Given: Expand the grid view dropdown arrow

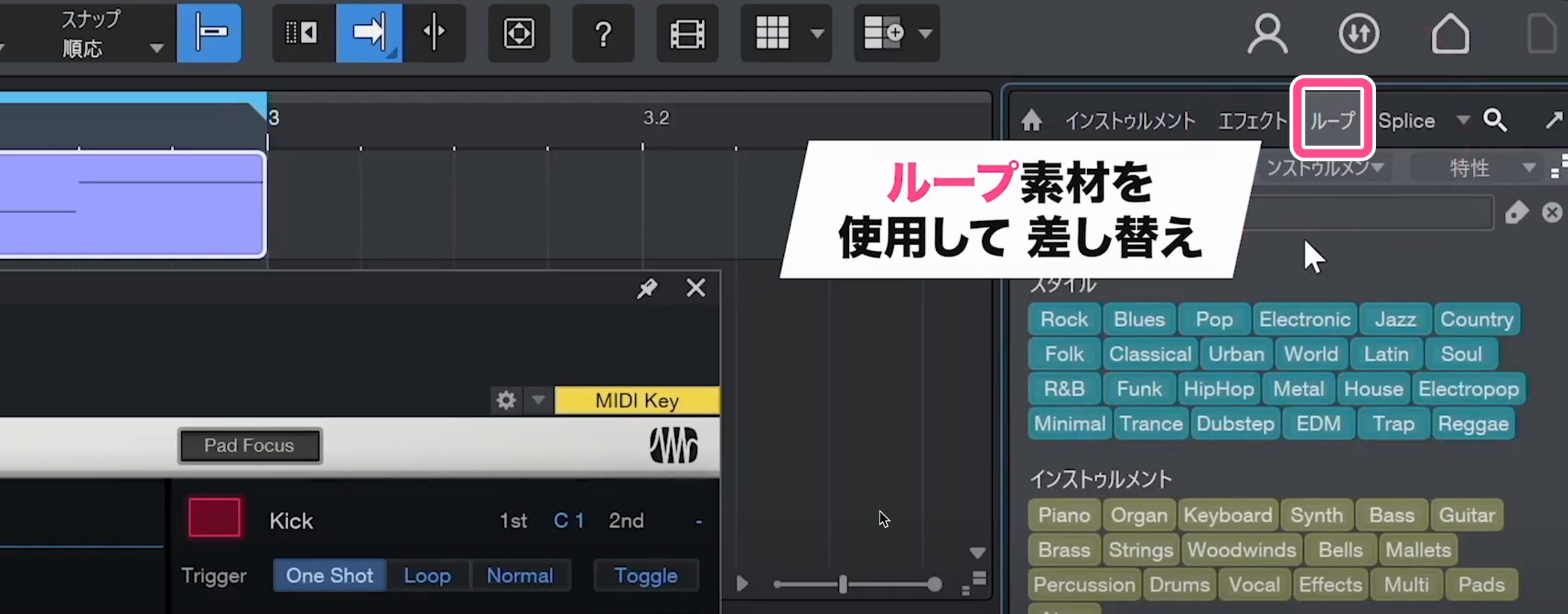Looking at the screenshot, I should click(x=818, y=34).
